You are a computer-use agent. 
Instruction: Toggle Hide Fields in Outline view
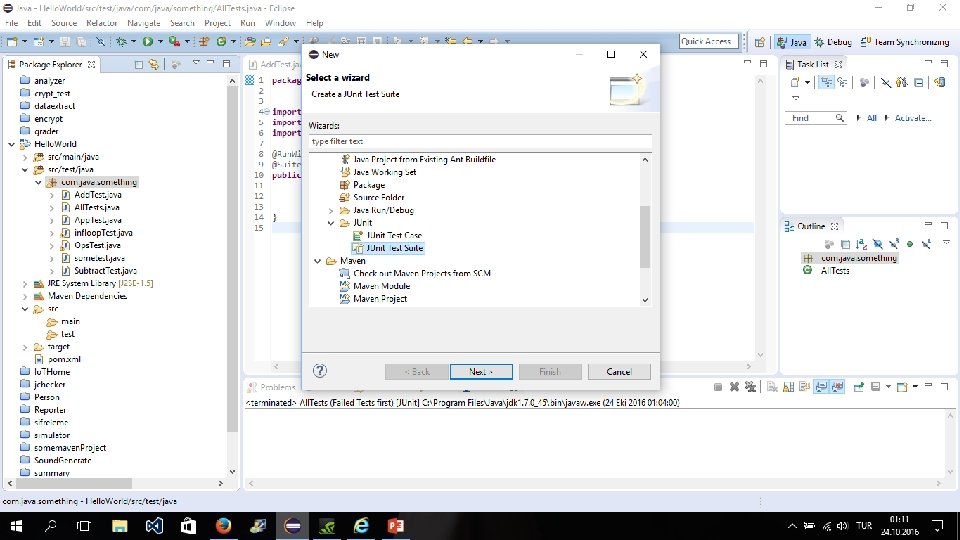[x=877, y=244]
